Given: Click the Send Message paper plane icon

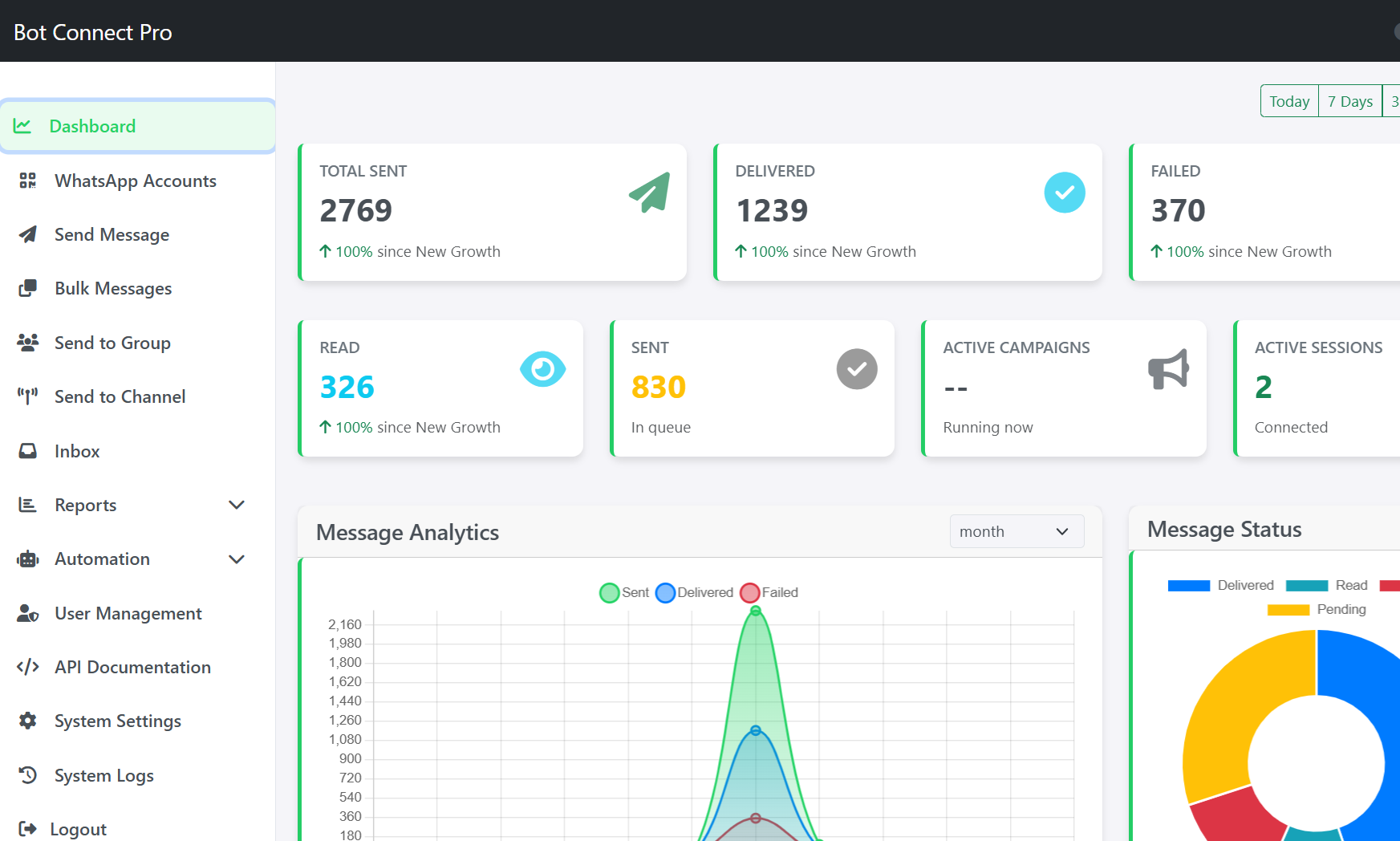Looking at the screenshot, I should click(x=28, y=234).
